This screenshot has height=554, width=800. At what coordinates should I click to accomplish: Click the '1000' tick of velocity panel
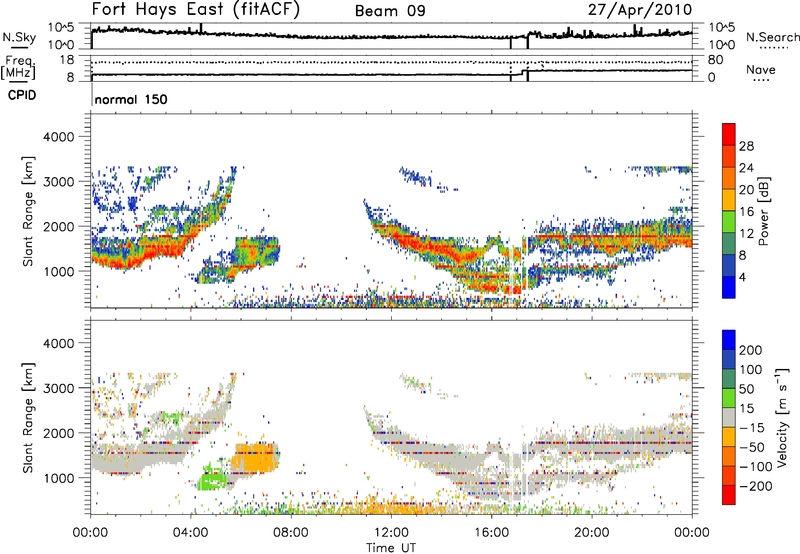tap(58, 478)
